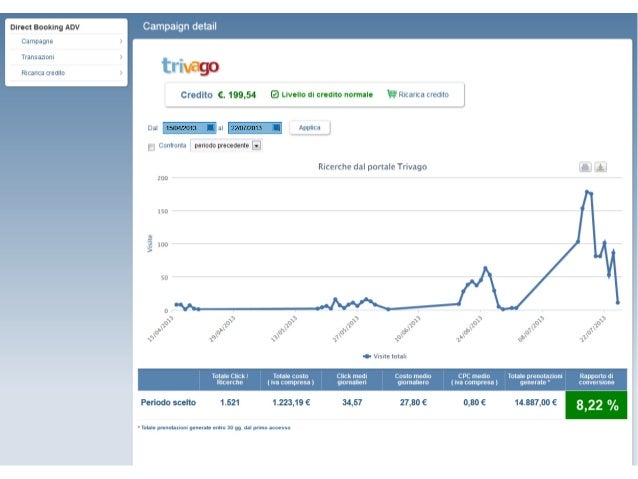Click the shopping cart recharge icon
The height and width of the screenshot is (479, 638).
[x=391, y=94]
